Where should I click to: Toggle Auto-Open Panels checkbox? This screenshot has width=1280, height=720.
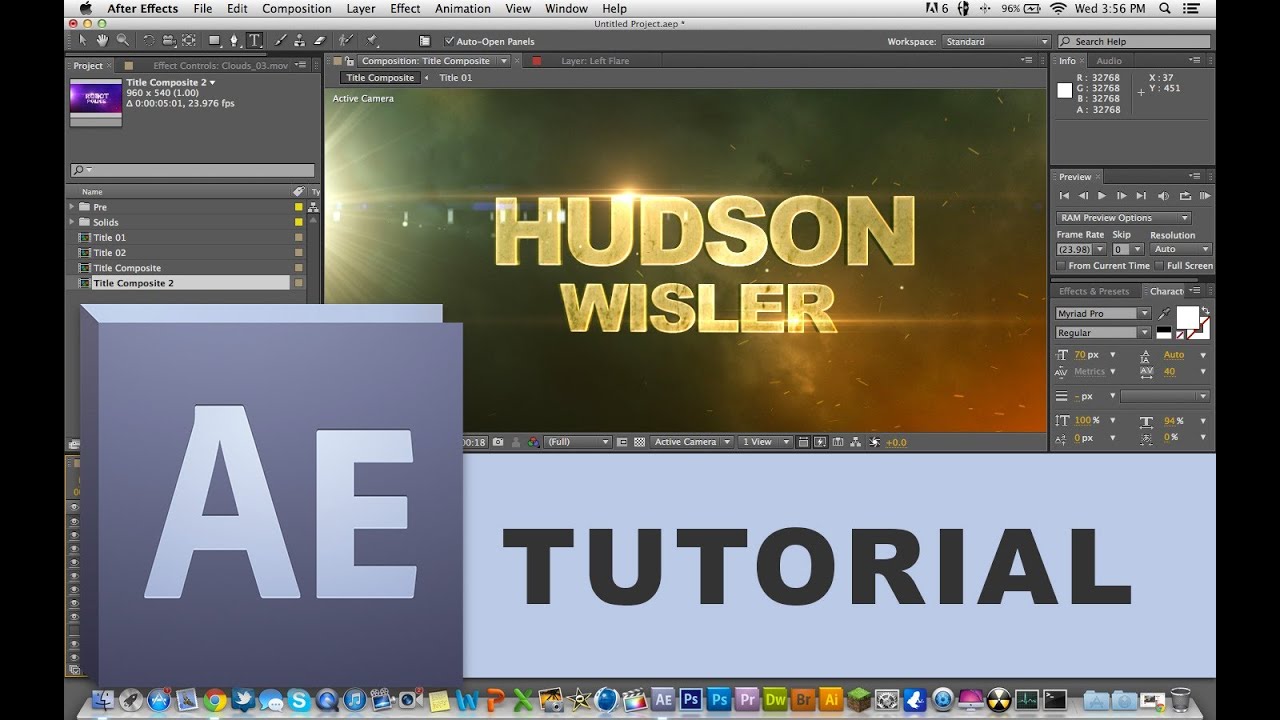click(x=449, y=41)
